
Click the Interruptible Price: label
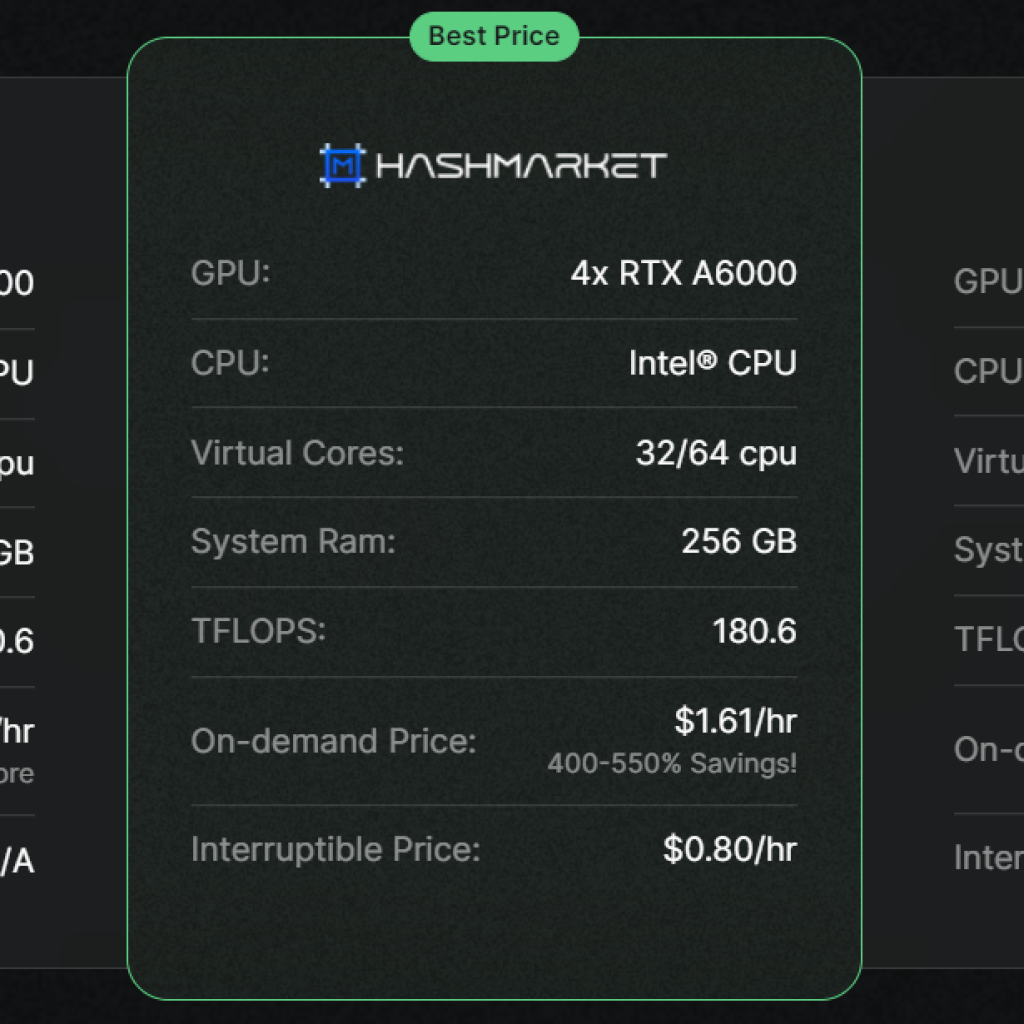(336, 850)
